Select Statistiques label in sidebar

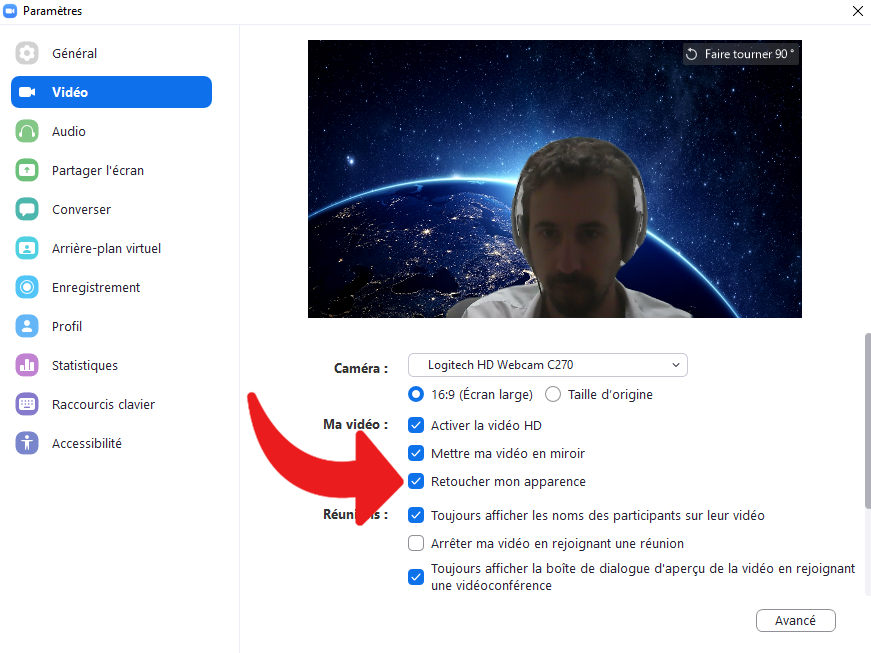[85, 365]
